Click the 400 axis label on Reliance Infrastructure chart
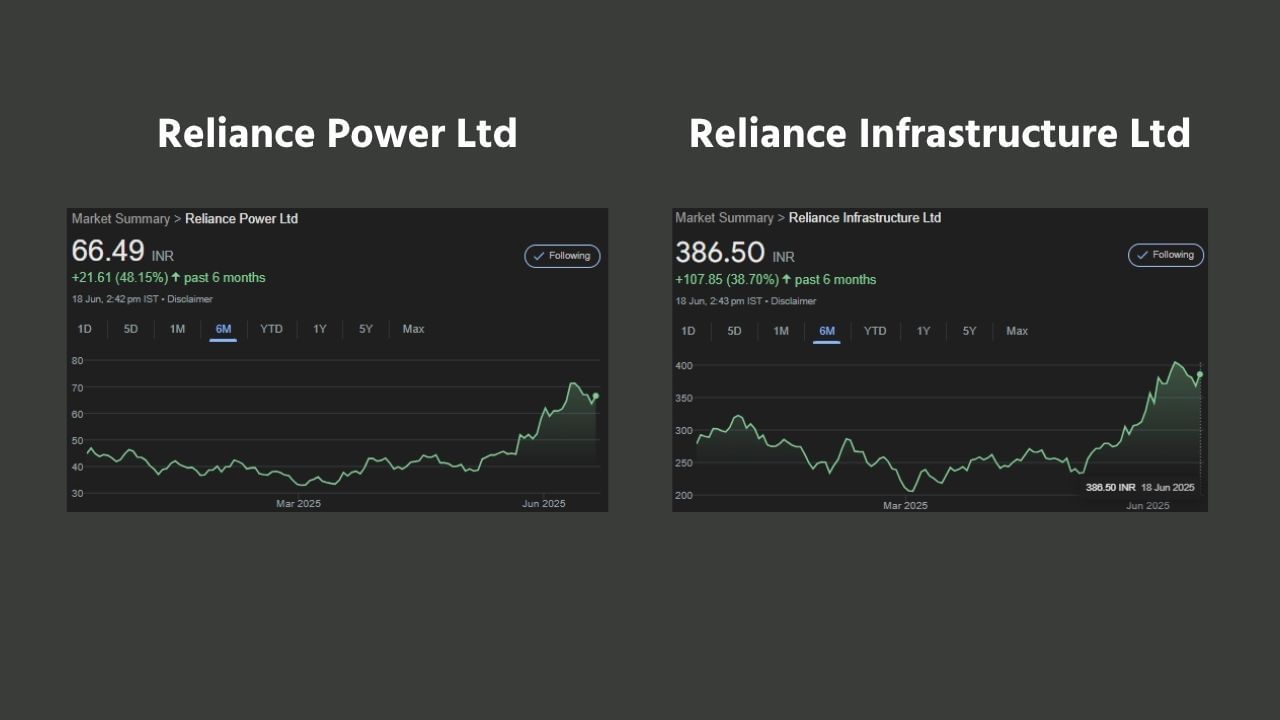Viewport: 1280px width, 720px height. pyautogui.click(x=684, y=366)
